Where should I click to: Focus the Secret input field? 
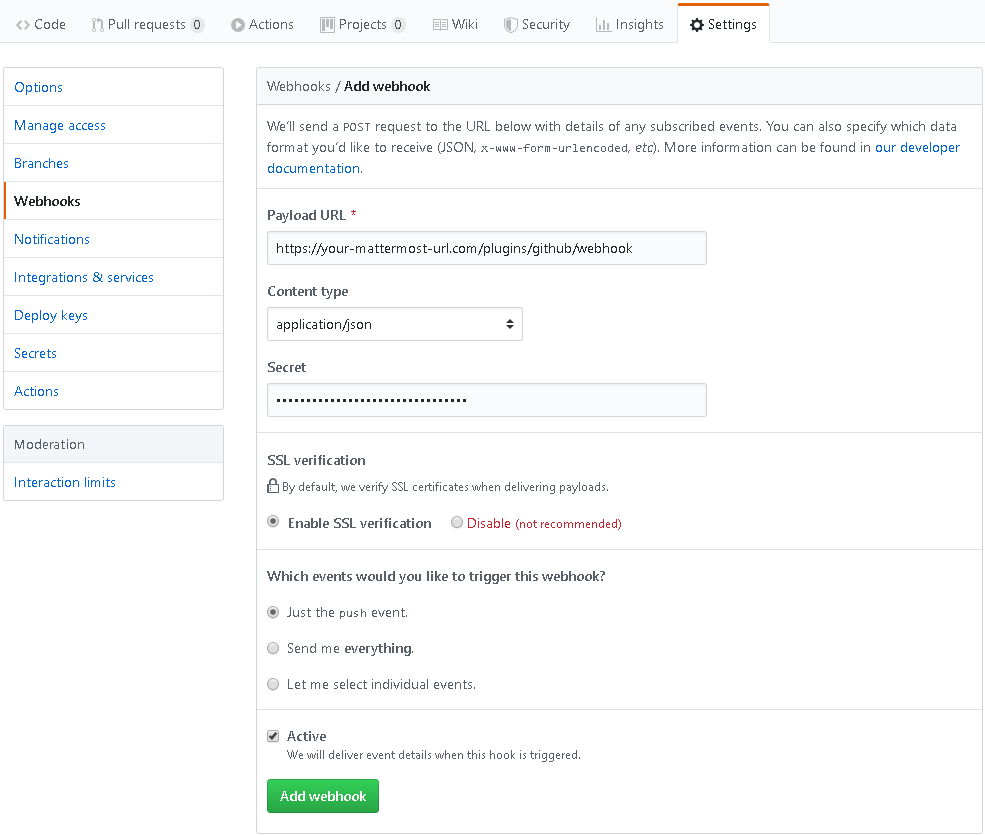click(486, 400)
